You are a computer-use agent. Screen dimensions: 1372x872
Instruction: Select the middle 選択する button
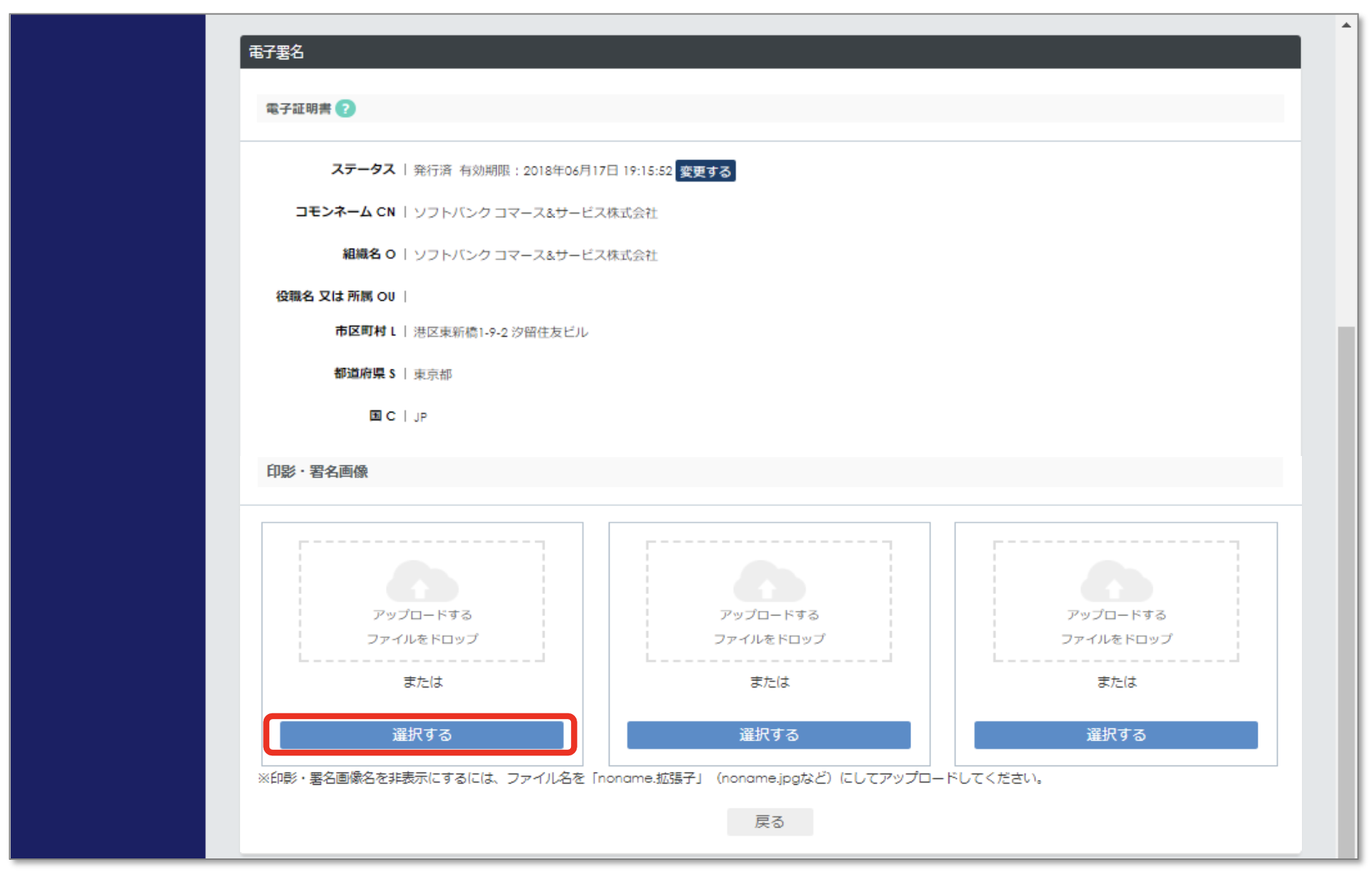(769, 735)
